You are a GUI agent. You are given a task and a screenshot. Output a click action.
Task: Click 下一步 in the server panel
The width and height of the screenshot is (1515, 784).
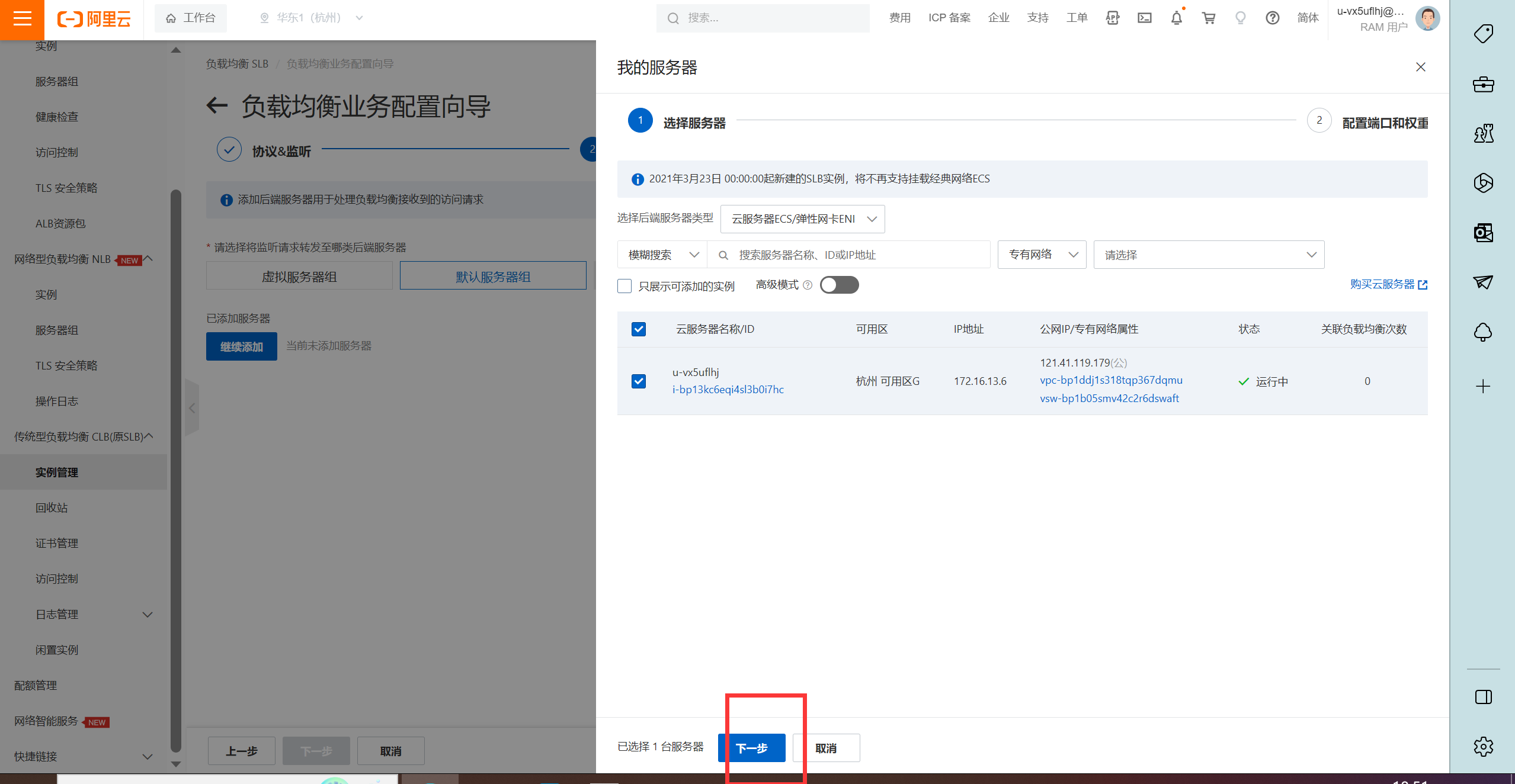tap(752, 748)
